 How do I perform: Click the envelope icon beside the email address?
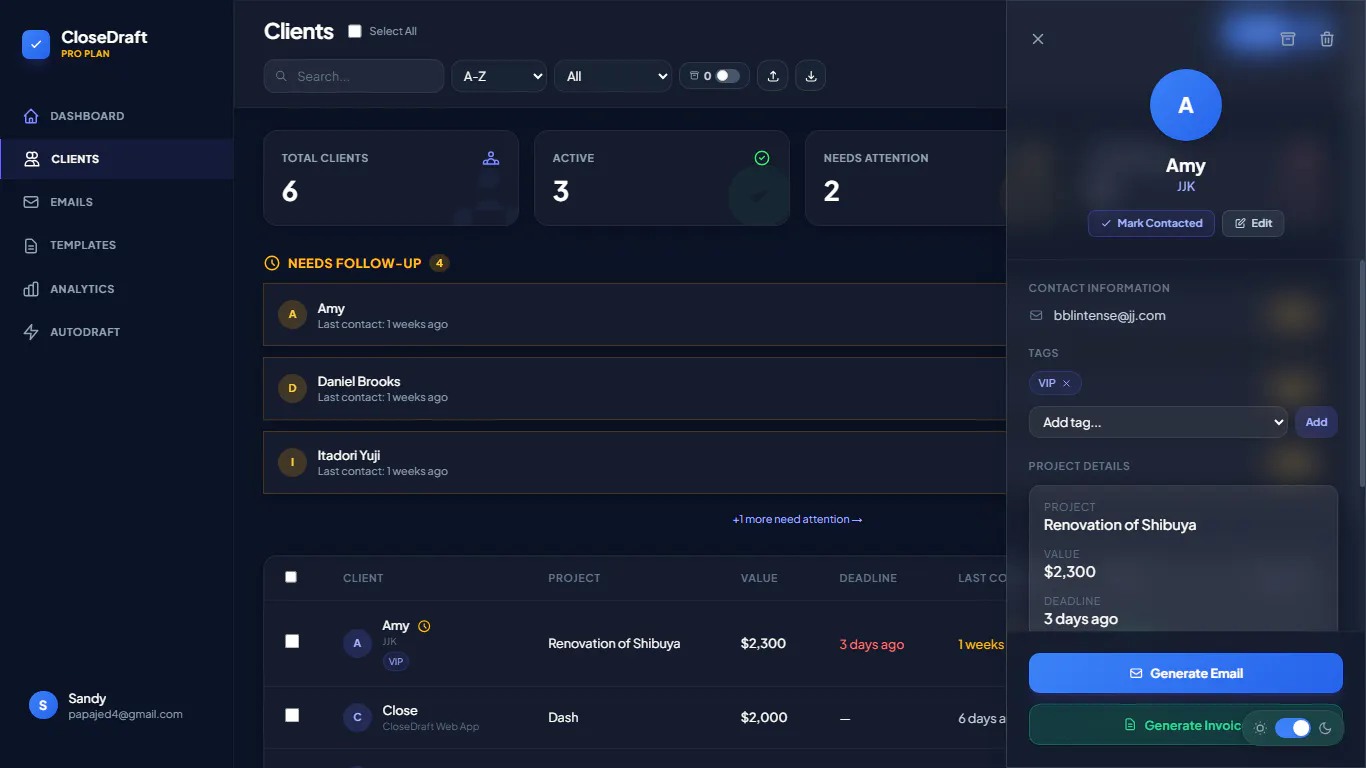coord(1036,316)
